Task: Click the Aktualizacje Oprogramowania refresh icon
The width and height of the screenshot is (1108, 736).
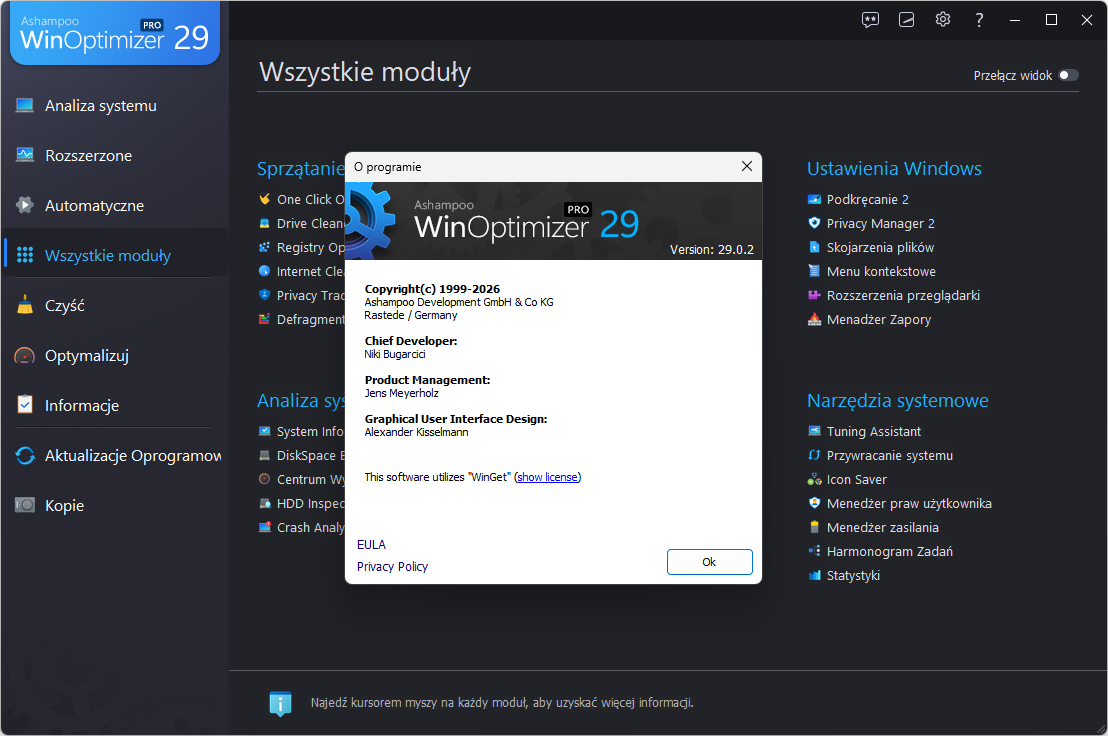Action: tap(25, 456)
